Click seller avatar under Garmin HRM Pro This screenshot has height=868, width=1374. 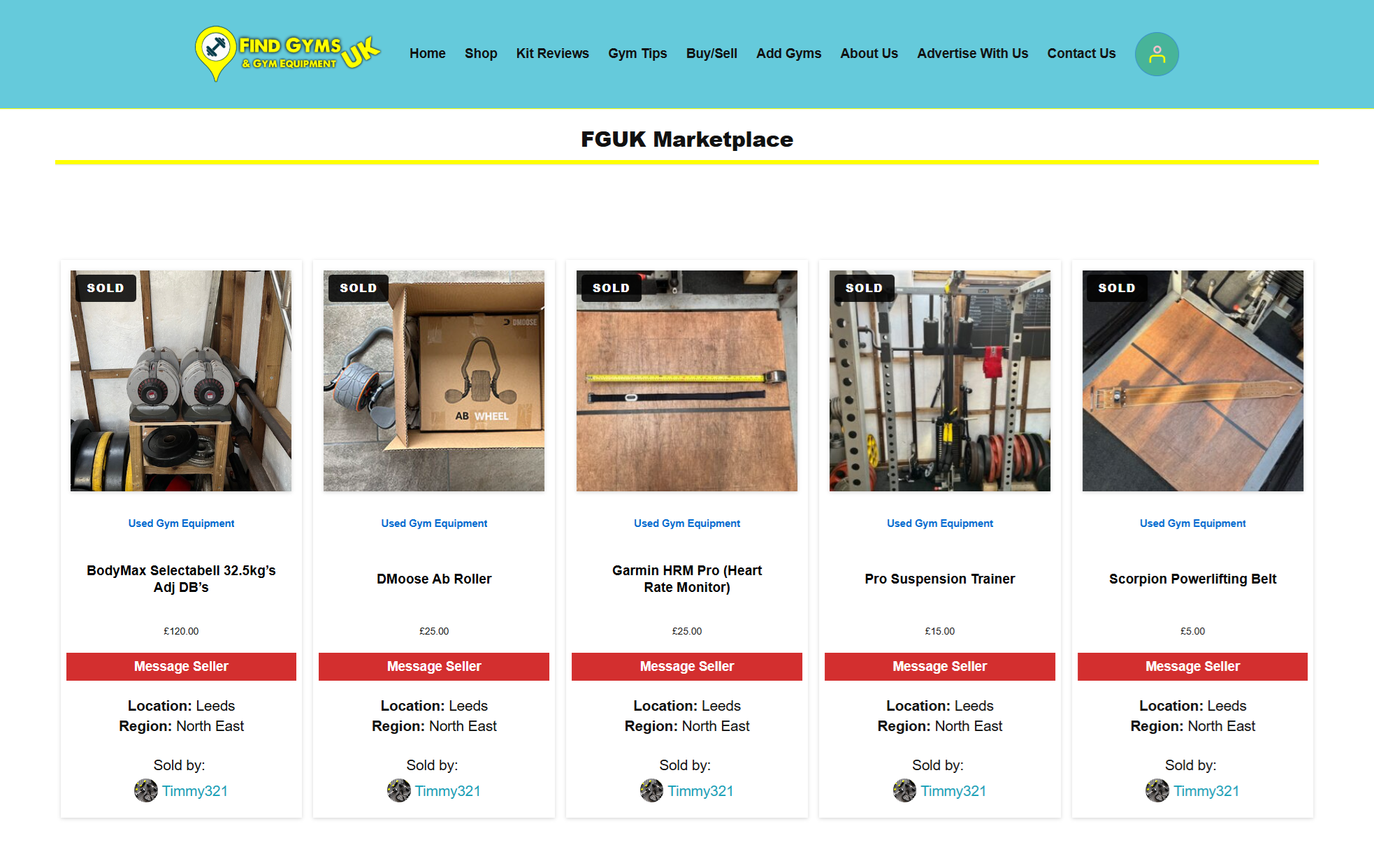(652, 790)
